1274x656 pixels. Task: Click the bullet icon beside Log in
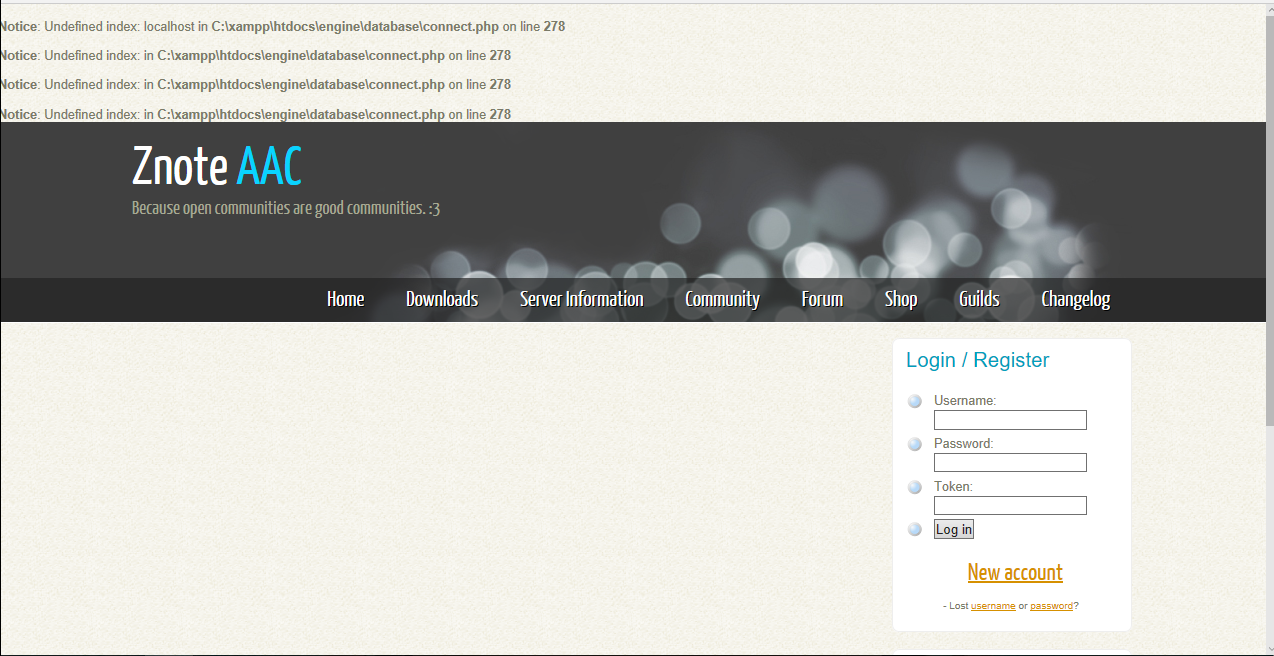point(914,529)
